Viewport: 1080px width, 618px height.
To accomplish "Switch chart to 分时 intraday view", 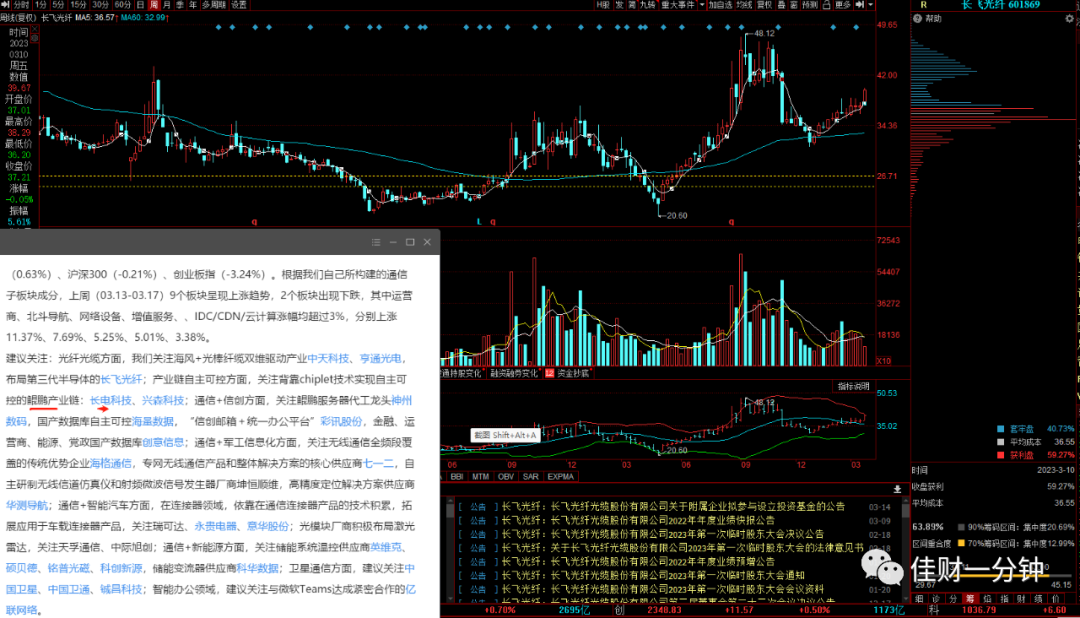I will [21, 4].
